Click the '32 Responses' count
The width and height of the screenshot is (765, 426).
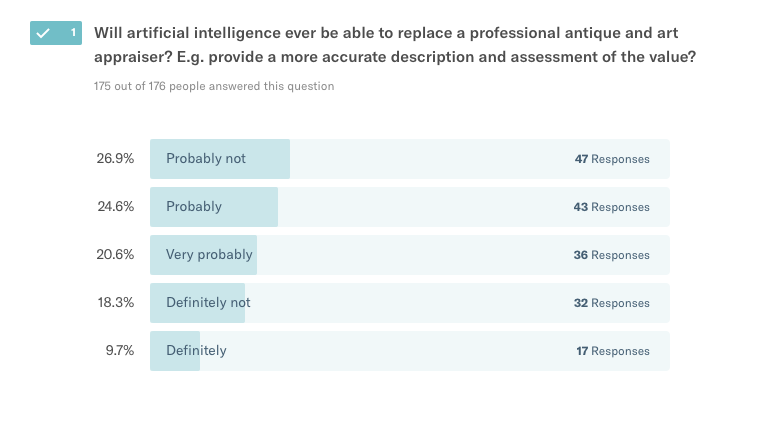click(612, 303)
